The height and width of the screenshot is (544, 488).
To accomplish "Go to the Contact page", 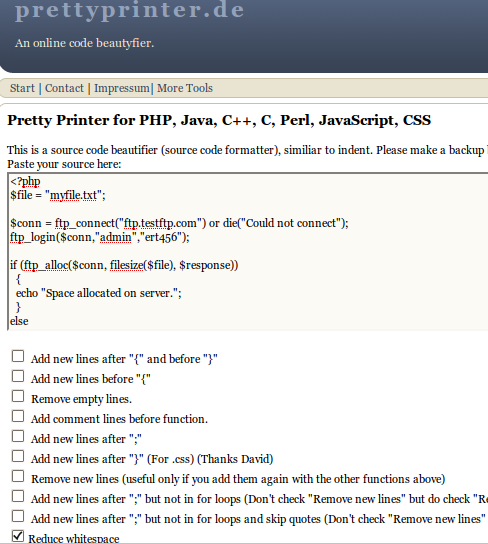I will coord(65,88).
